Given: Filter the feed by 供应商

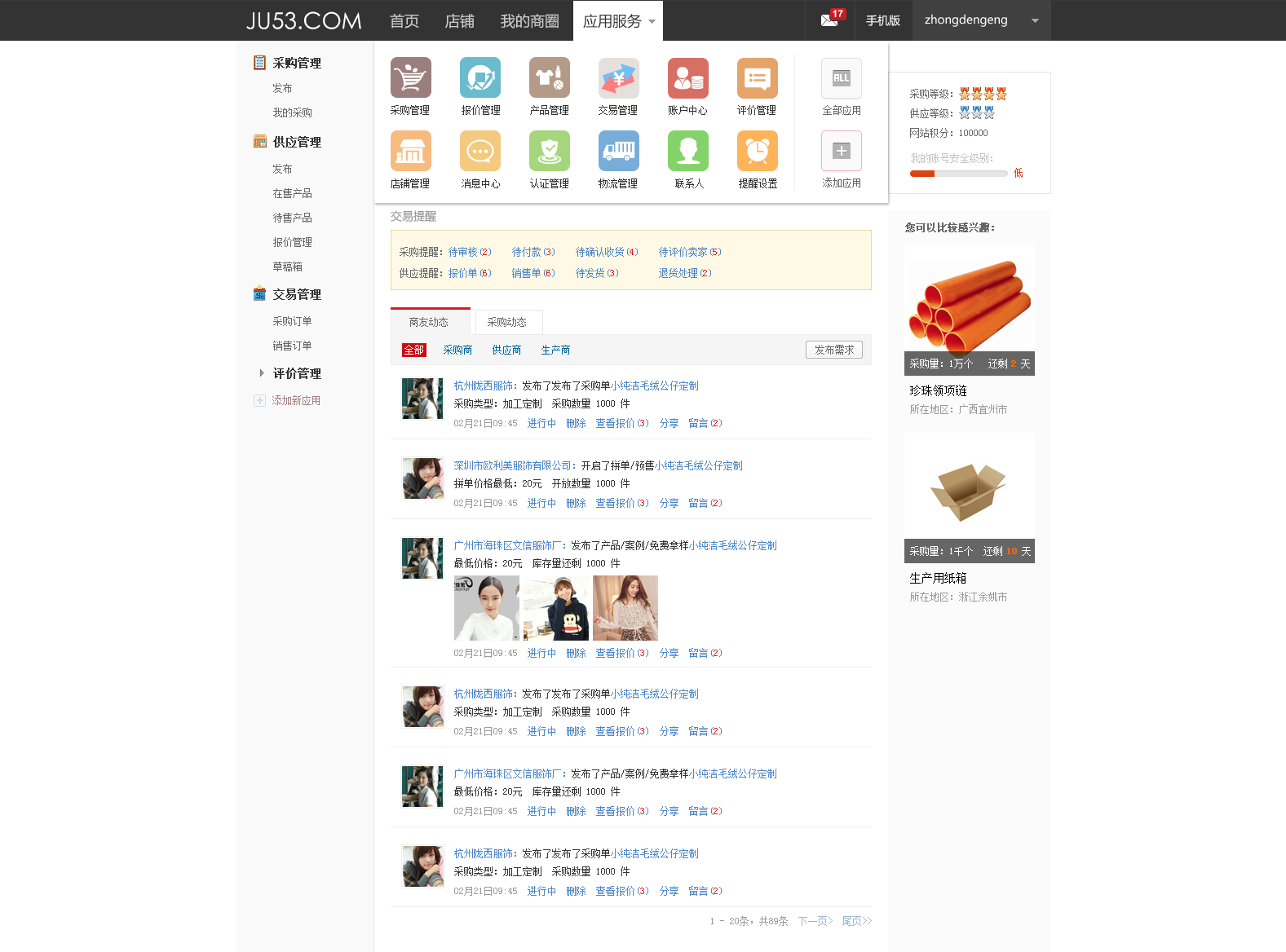Looking at the screenshot, I should 506,350.
